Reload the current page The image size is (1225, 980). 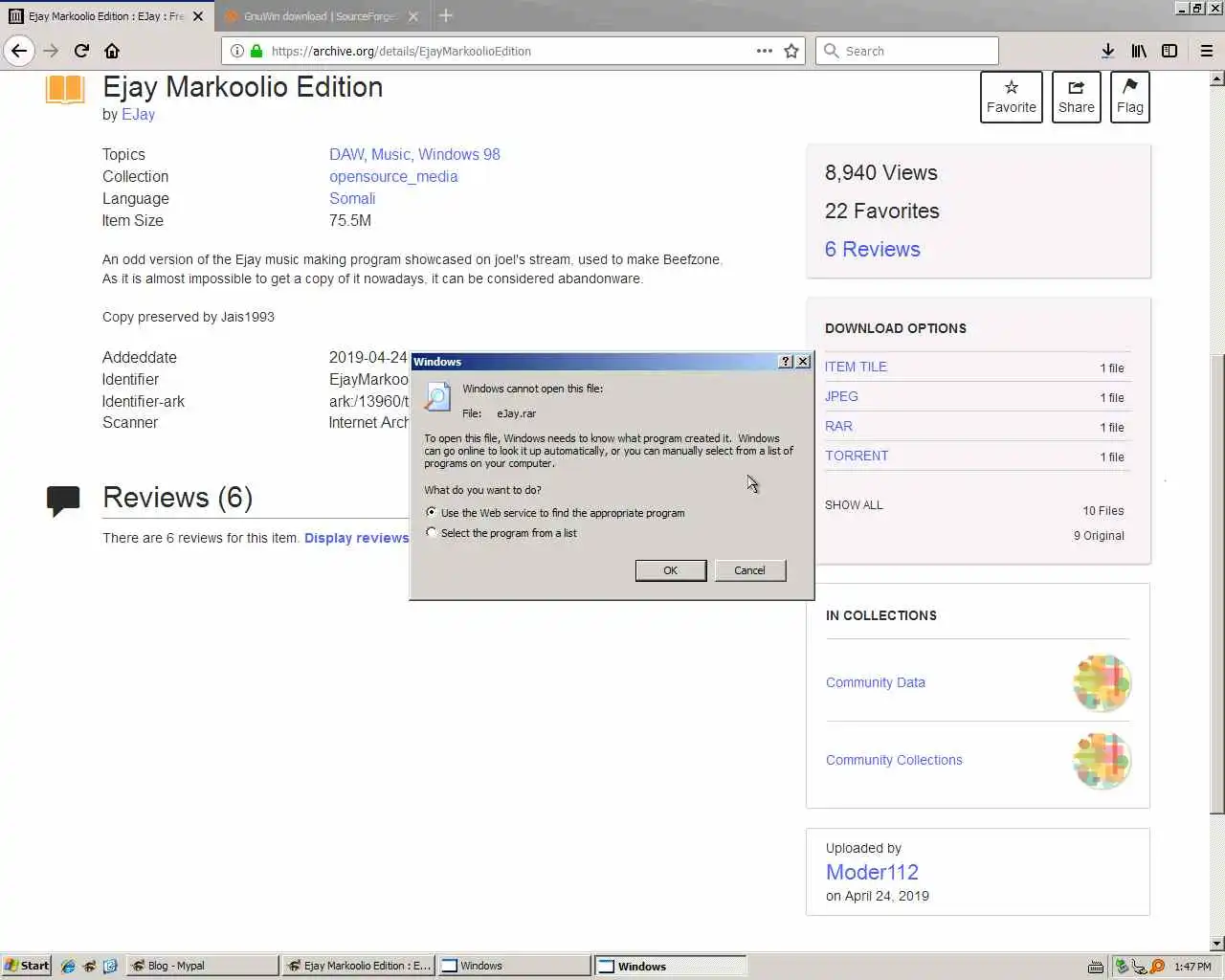81,51
